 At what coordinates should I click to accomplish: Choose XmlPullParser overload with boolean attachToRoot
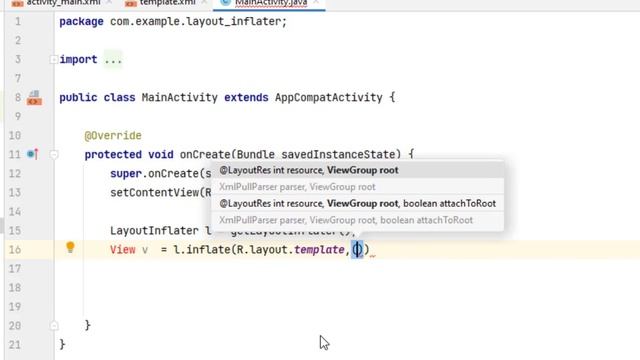pyautogui.click(x=357, y=220)
